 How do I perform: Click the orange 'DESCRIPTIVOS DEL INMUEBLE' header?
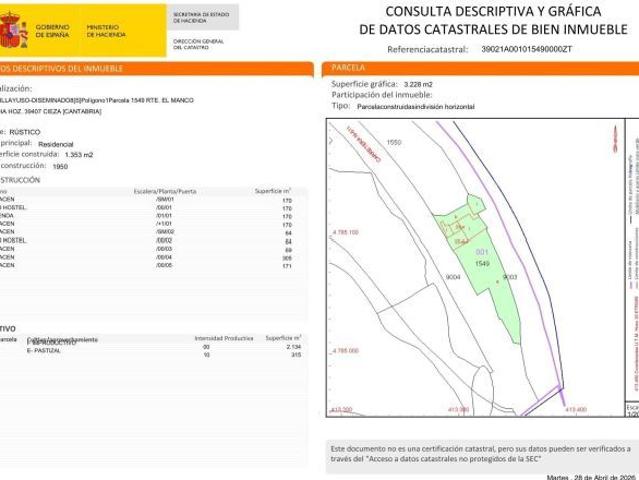(x=156, y=68)
